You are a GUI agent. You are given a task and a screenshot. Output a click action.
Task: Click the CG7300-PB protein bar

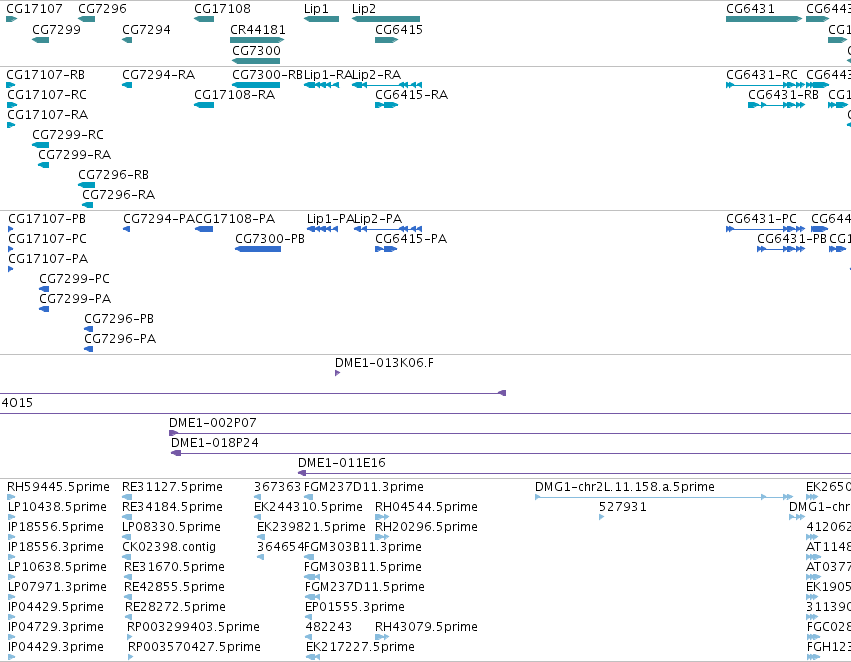pos(258,249)
